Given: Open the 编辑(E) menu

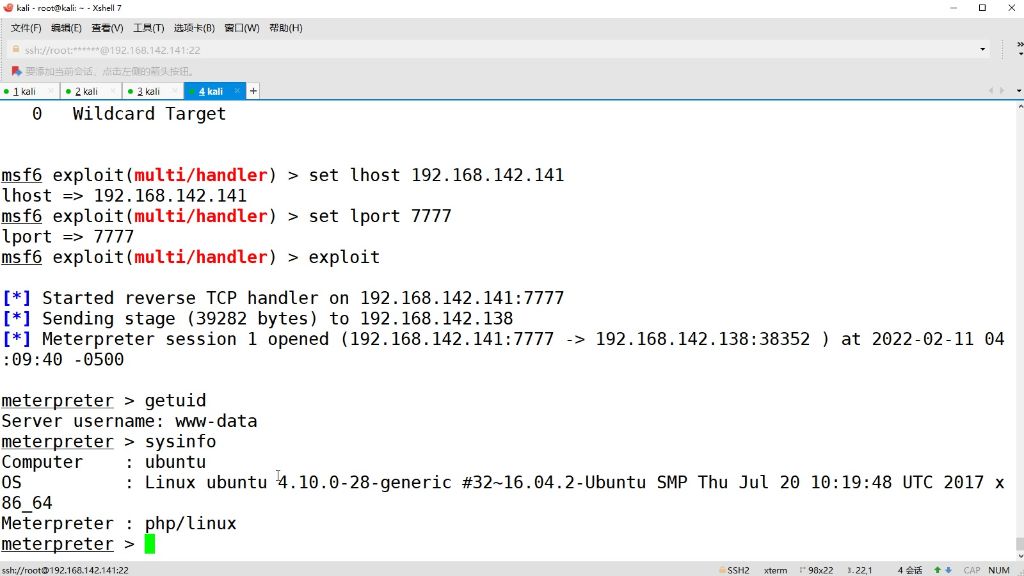Looking at the screenshot, I should point(66,28).
